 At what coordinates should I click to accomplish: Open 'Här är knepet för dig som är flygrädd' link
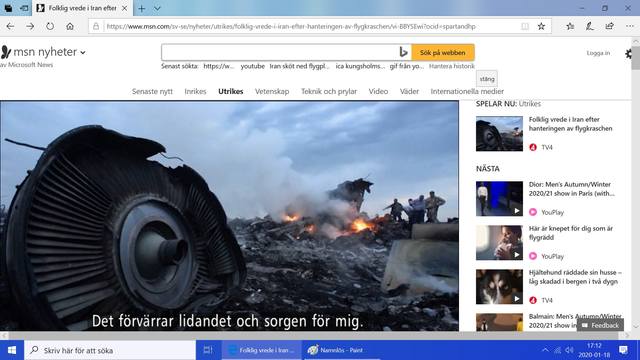tap(571, 233)
